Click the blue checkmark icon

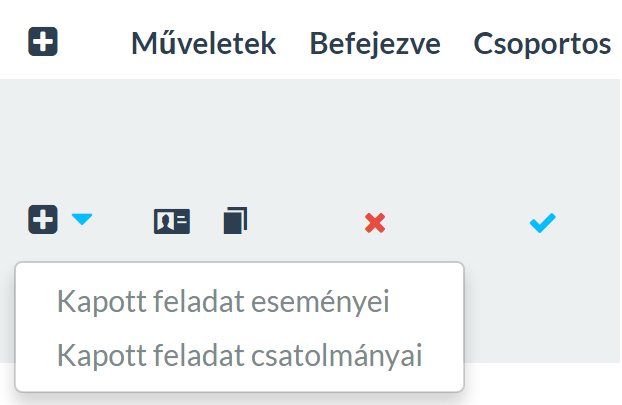(542, 221)
